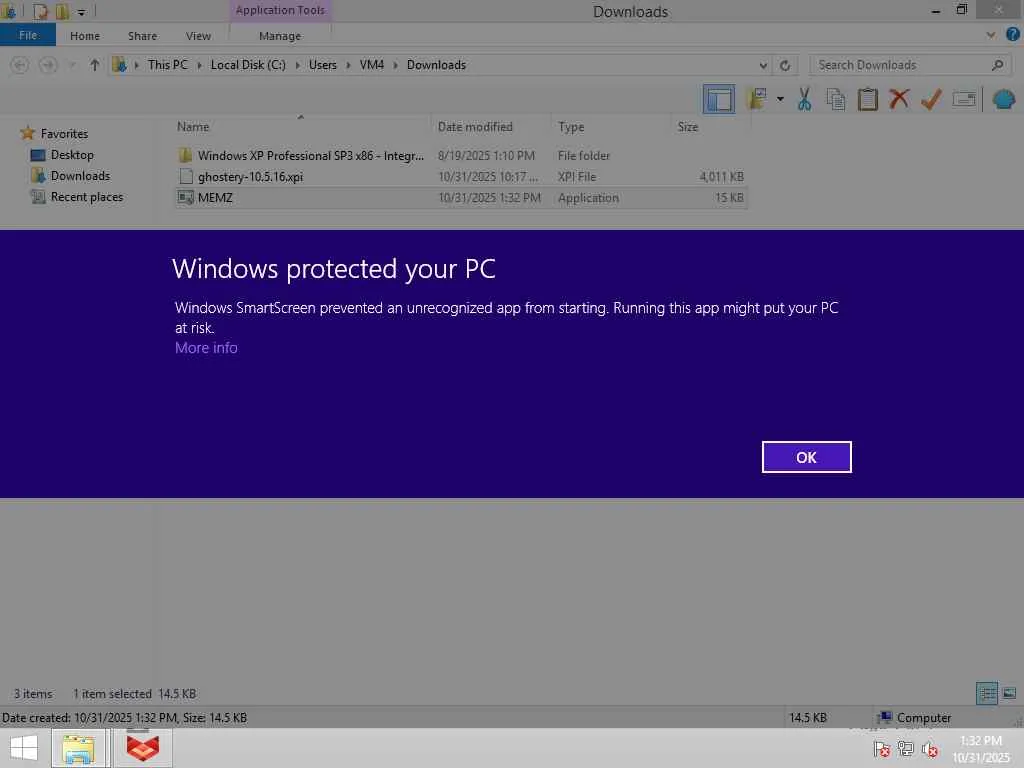Screen dimensions: 1024x768
Task: Switch to large thumbnails view icon
Action: click(x=1009, y=694)
